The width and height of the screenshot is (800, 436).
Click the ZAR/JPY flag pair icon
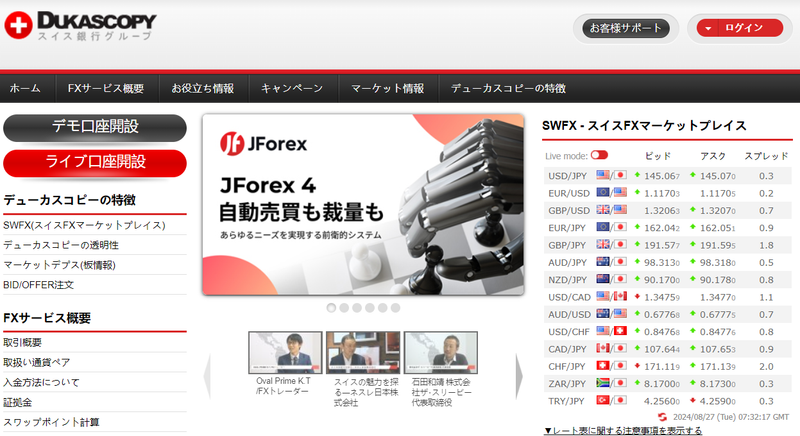click(611, 383)
